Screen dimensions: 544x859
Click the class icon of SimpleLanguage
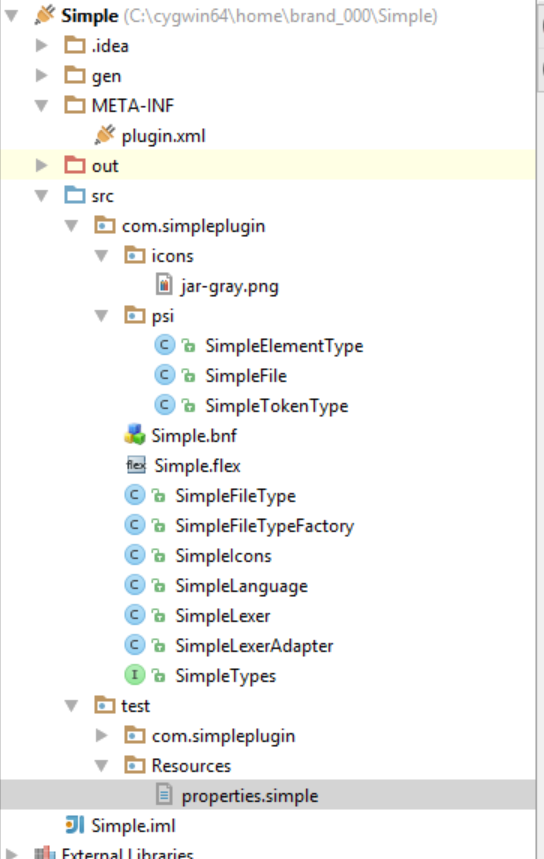pos(135,585)
